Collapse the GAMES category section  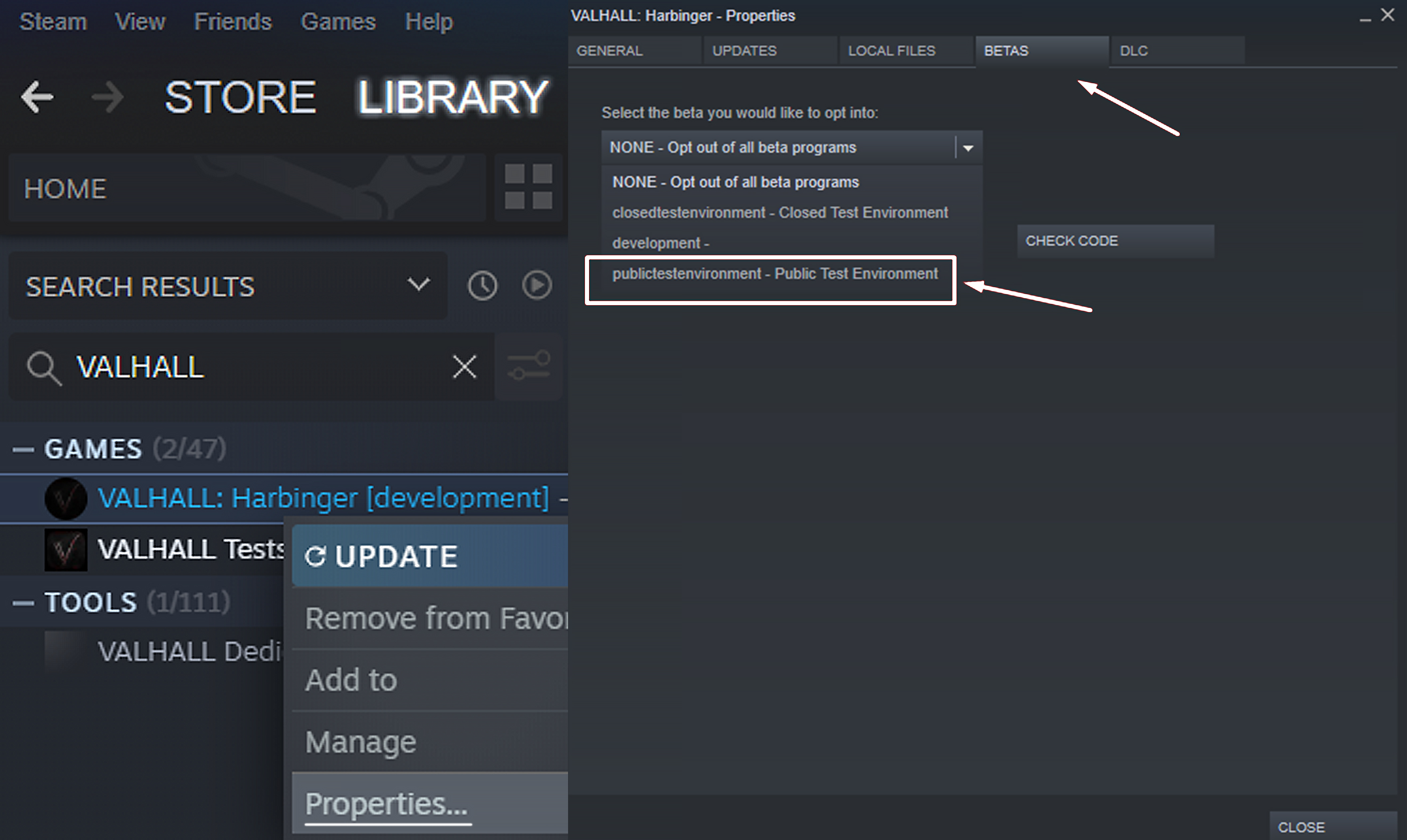click(23, 449)
